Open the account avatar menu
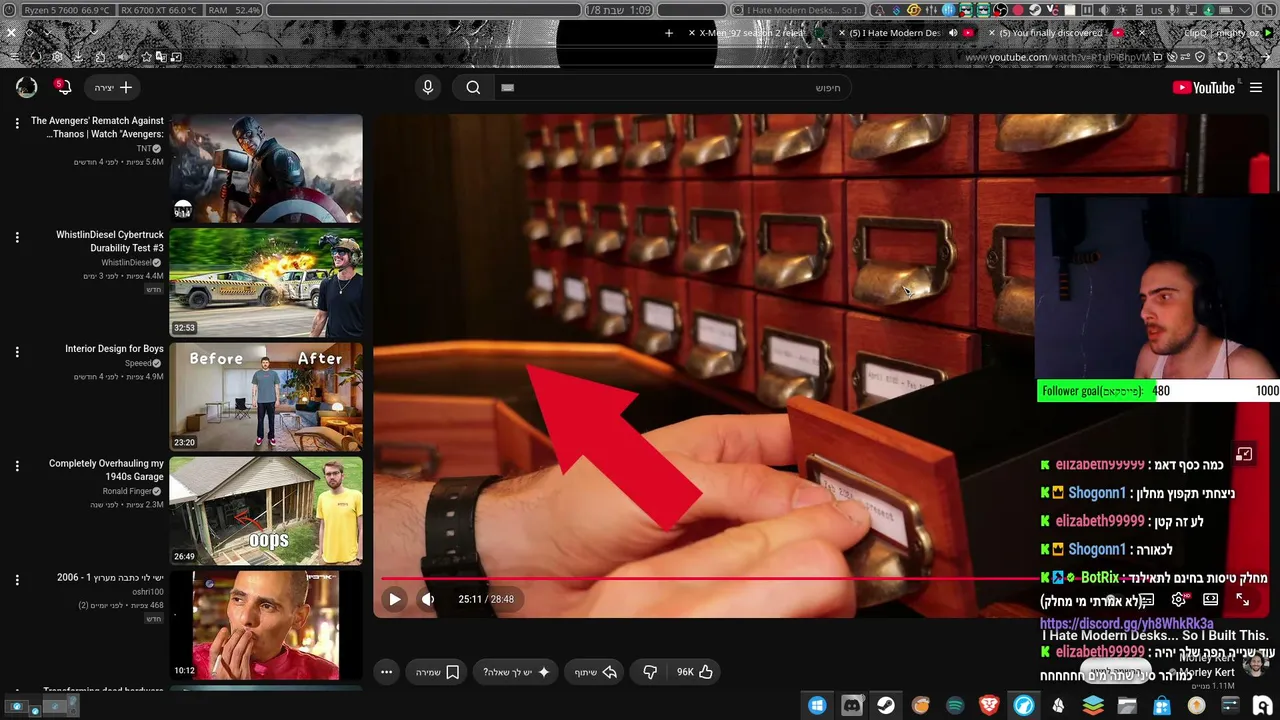This screenshot has width=1280, height=720. tap(27, 88)
